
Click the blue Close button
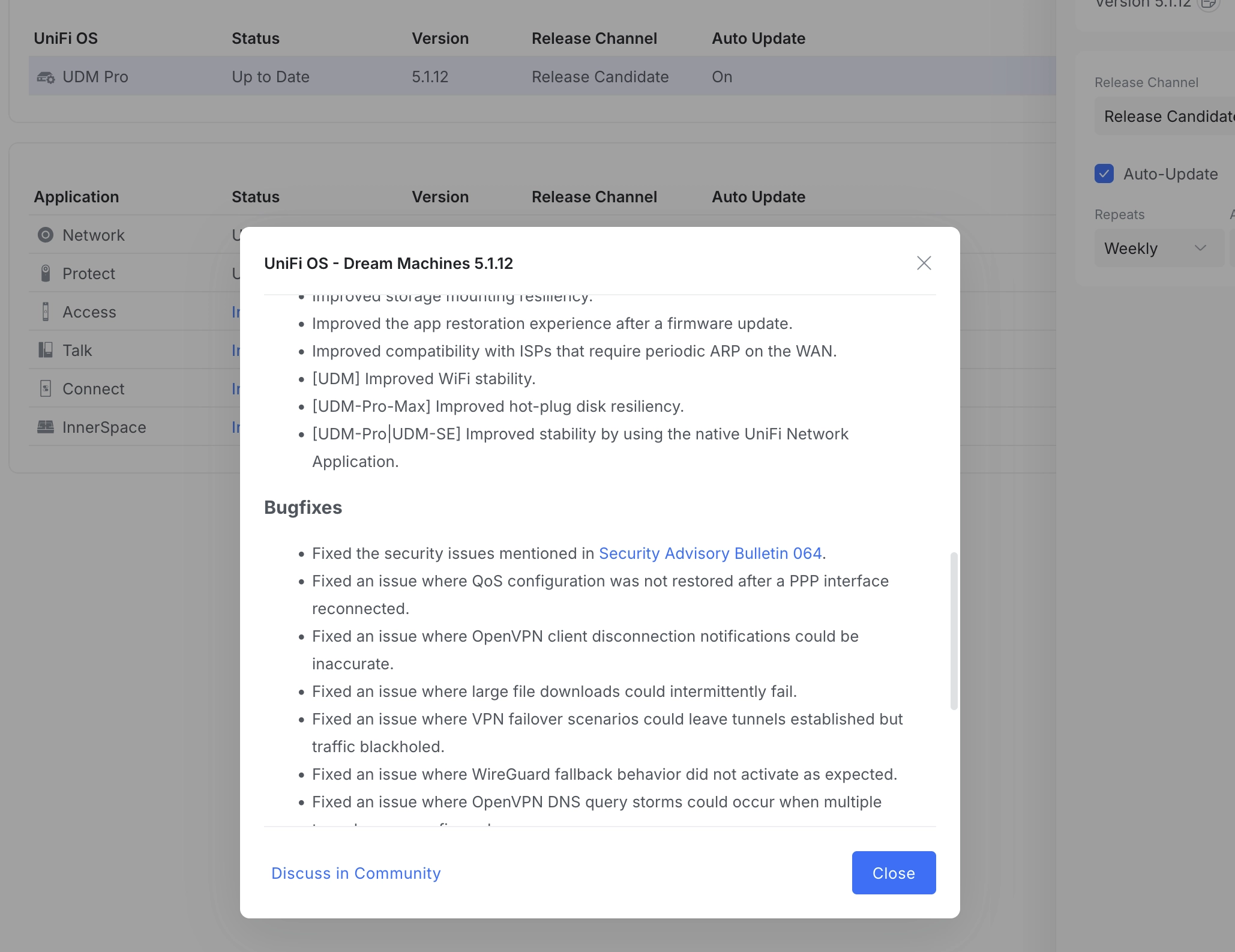point(894,873)
